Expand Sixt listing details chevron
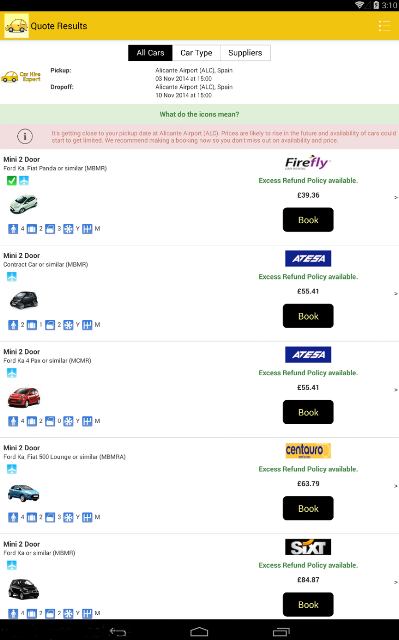Image resolution: width=399 pixels, height=640 pixels. point(395,582)
